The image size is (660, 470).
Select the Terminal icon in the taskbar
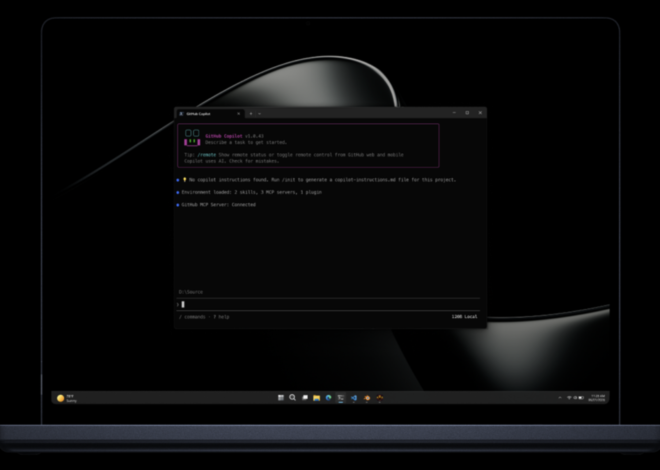(x=341, y=398)
